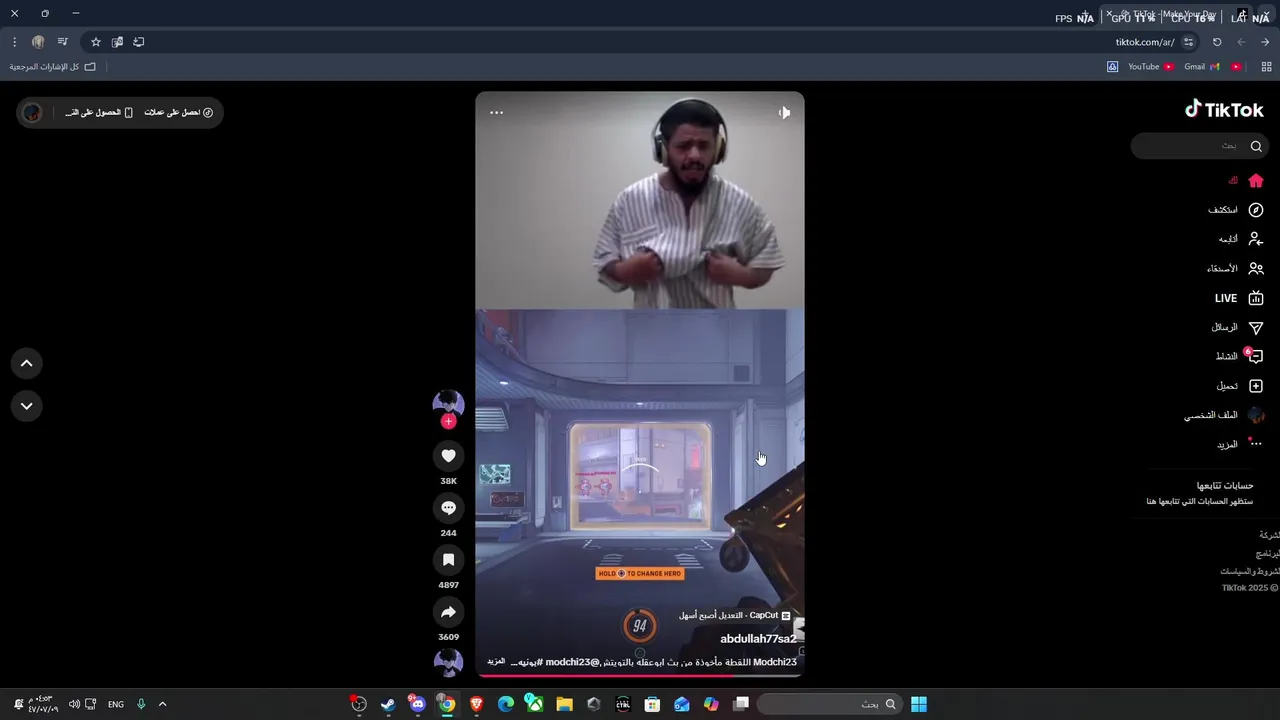Open the browser three-dots menu
1280x720 pixels.
point(14,42)
